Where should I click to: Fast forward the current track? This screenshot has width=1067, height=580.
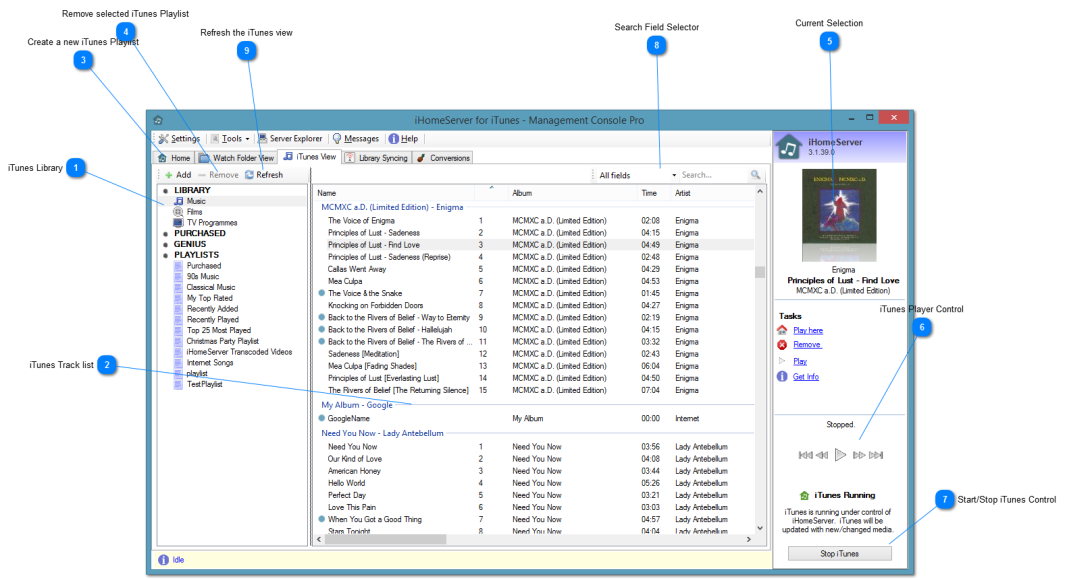tap(859, 455)
